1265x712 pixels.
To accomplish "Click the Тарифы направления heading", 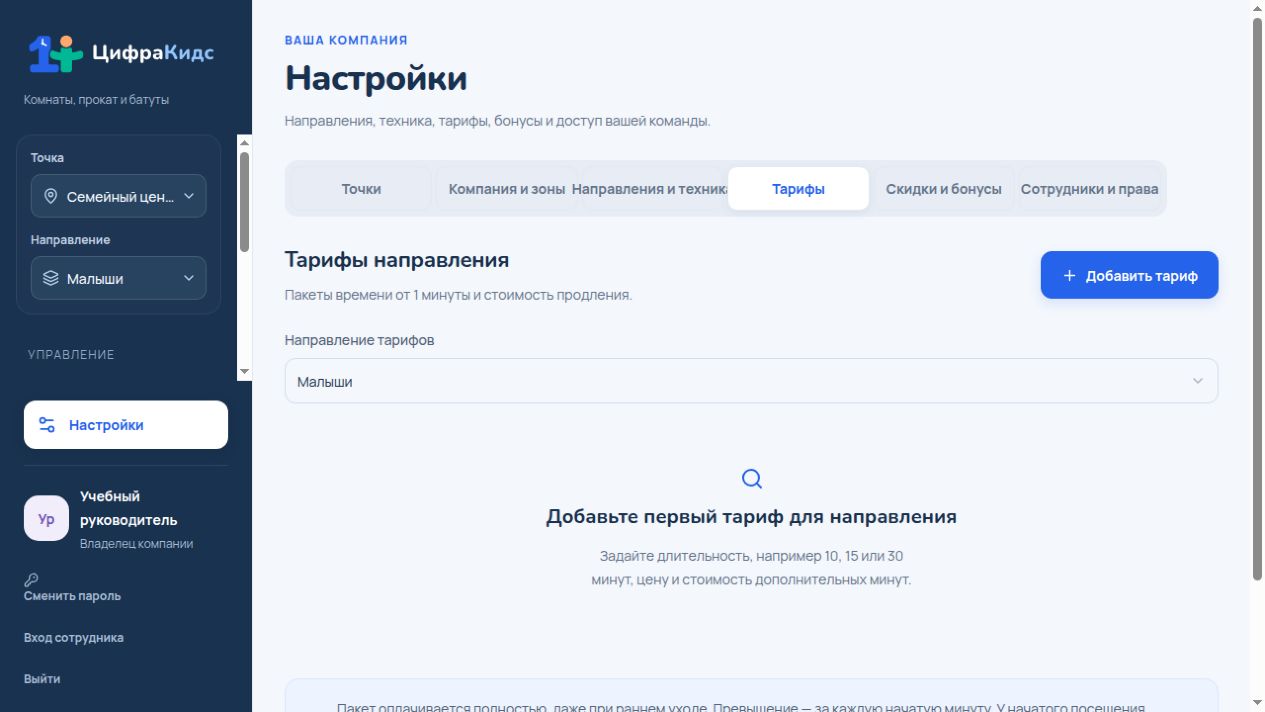I will point(397,260).
